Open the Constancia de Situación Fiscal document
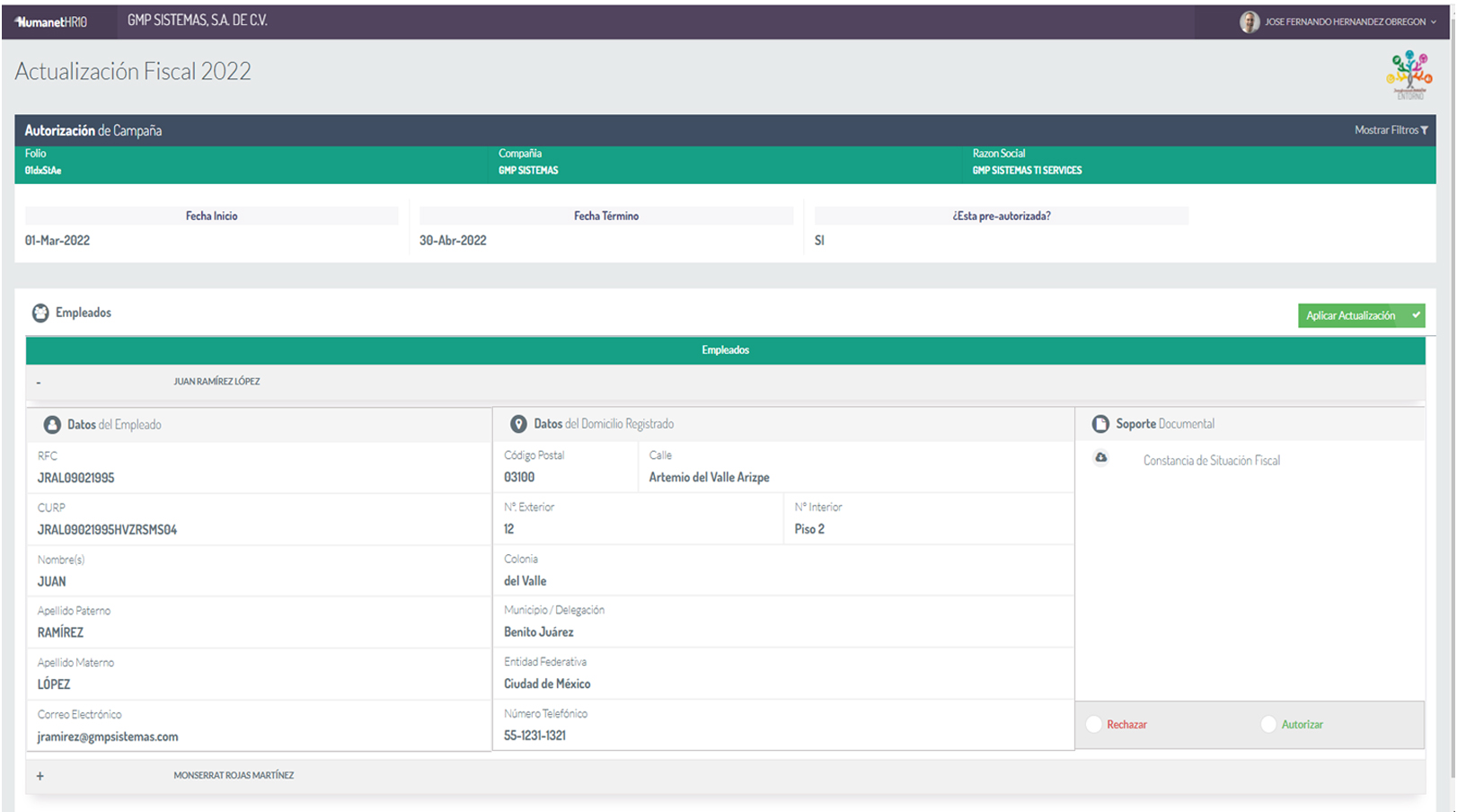 pos(1211,461)
